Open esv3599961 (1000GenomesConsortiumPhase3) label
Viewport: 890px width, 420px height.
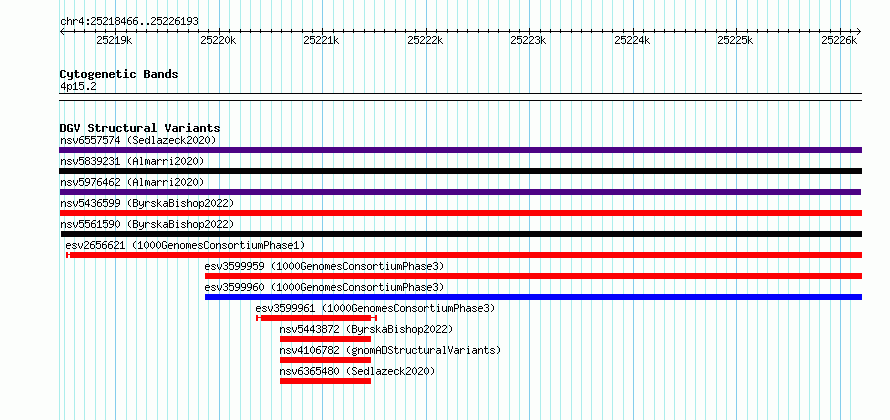click(375, 308)
